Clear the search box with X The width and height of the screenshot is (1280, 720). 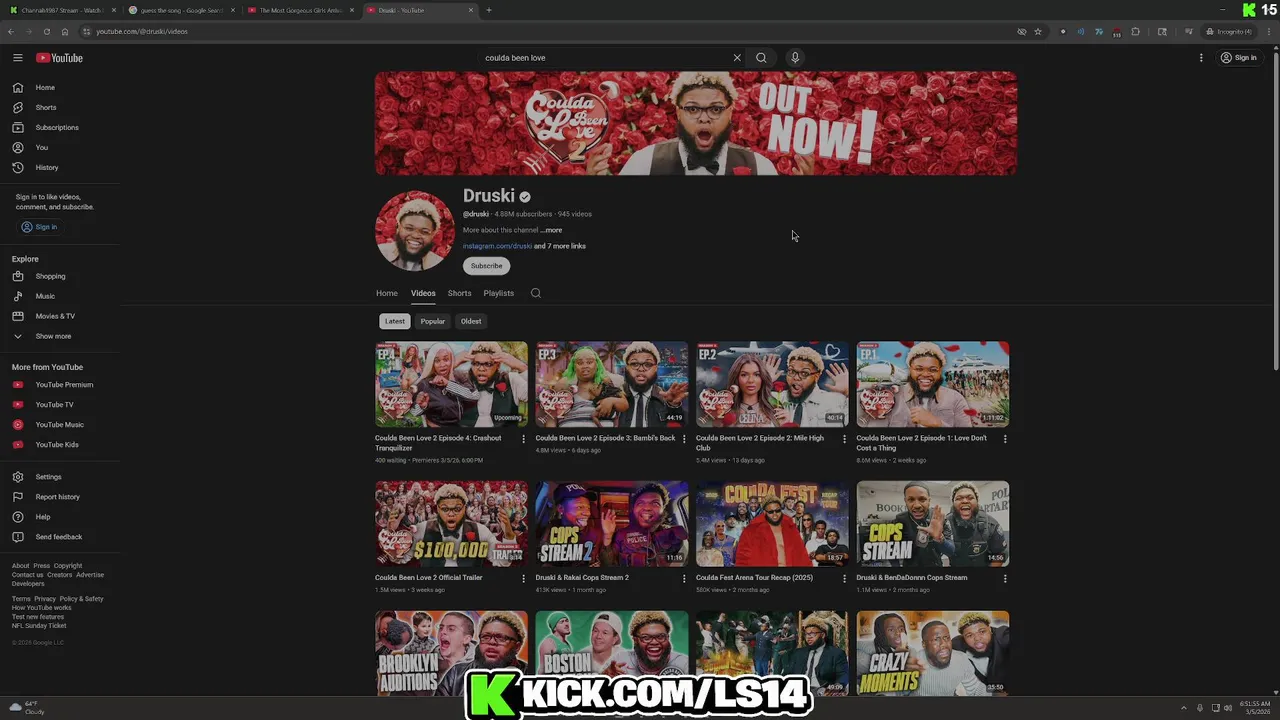737,58
